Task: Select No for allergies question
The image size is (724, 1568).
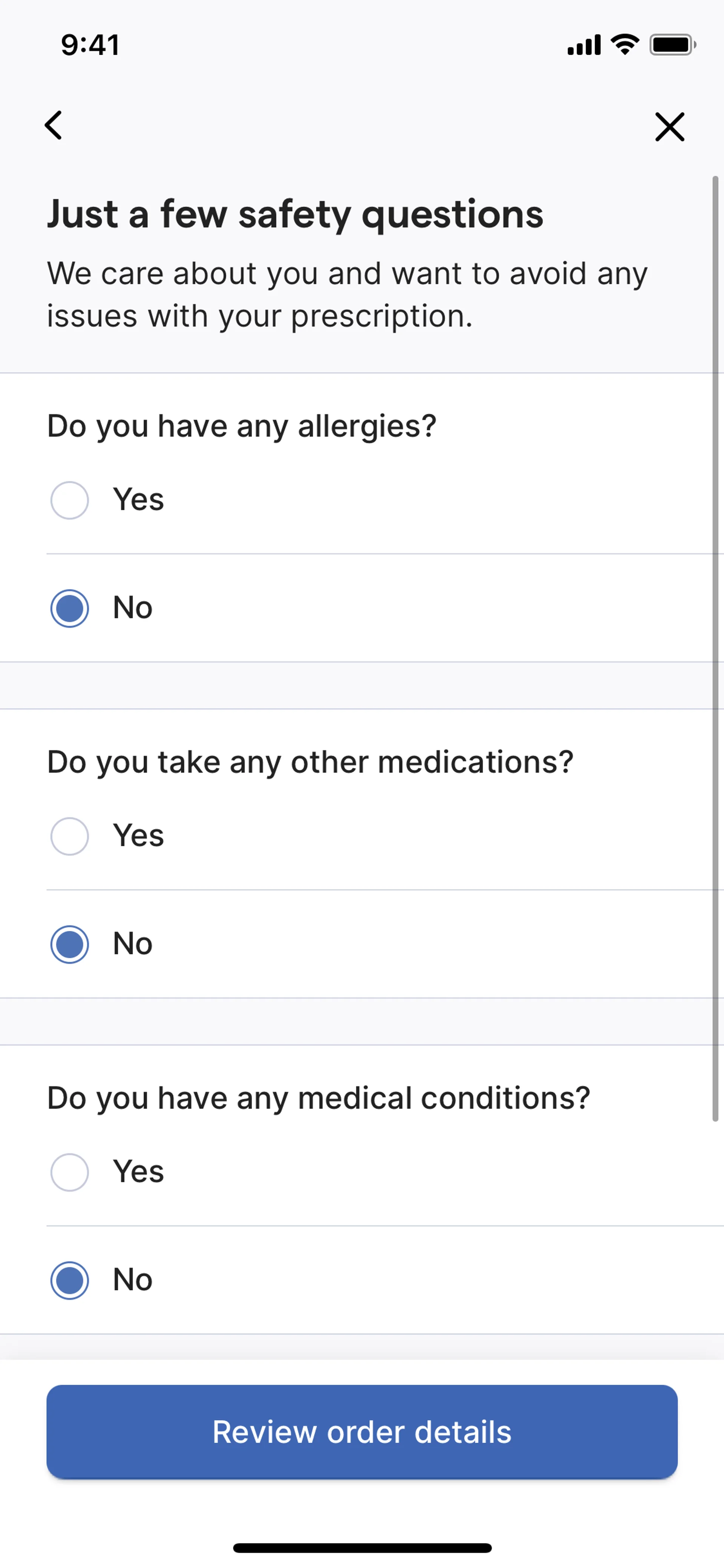Action: click(69, 608)
